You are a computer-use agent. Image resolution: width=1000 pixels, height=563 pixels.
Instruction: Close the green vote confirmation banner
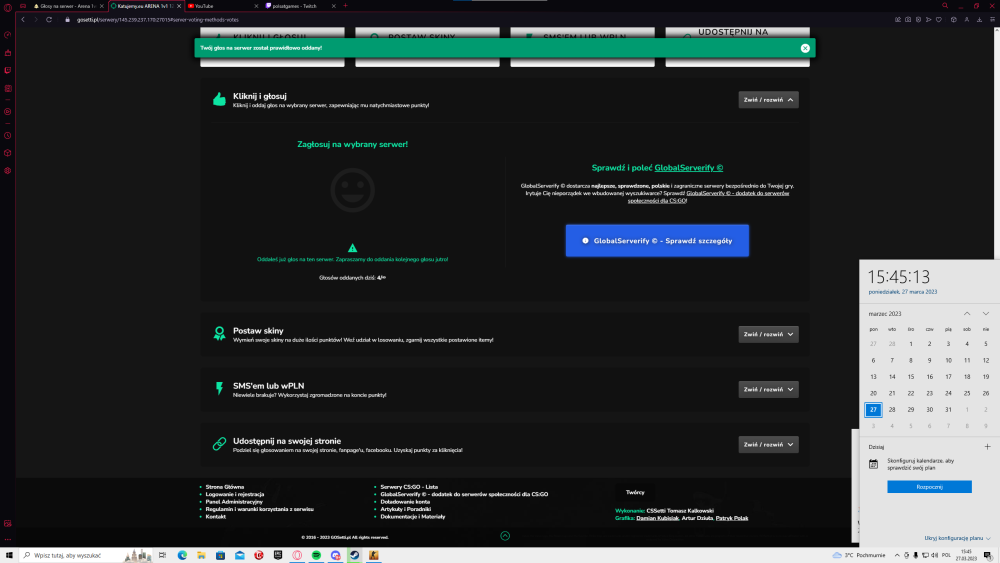point(805,48)
